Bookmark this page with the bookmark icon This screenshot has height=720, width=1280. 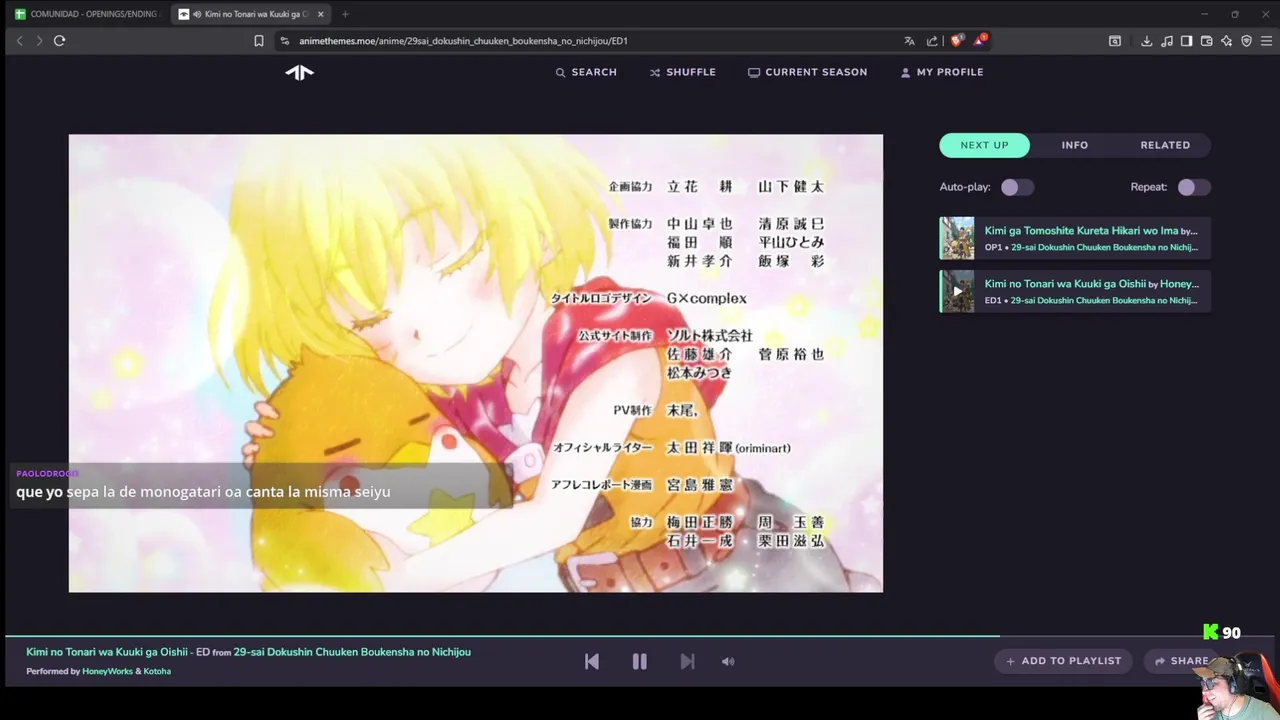click(x=258, y=41)
